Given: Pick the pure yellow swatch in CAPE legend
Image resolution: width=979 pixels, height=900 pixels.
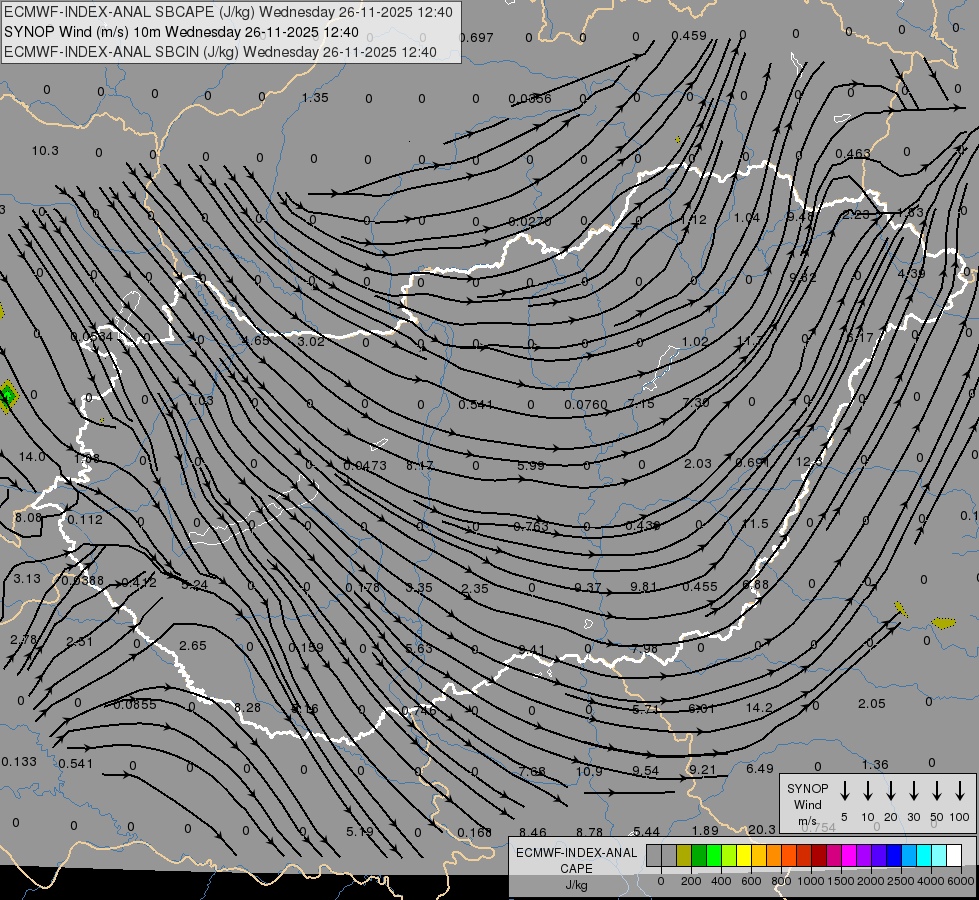Looking at the screenshot, I should (x=744, y=856).
